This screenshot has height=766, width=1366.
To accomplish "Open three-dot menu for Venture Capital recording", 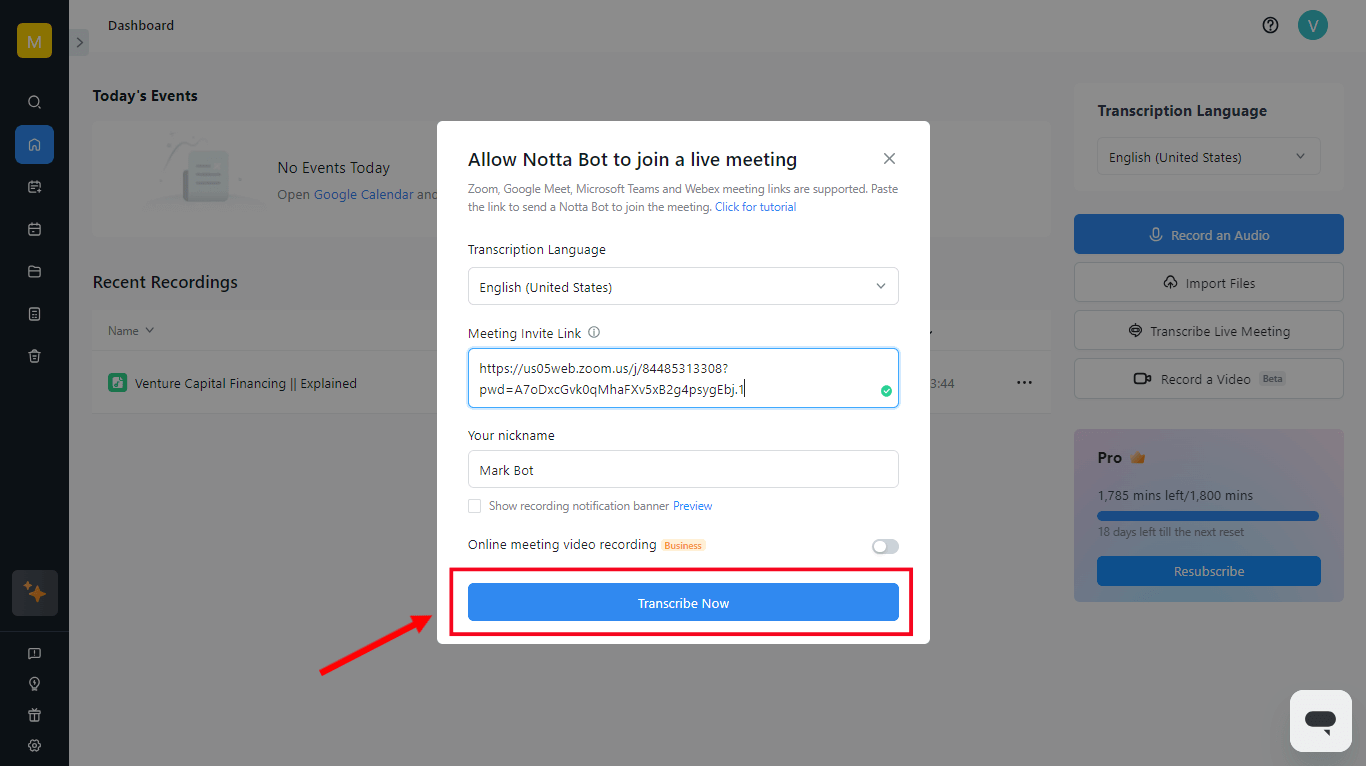I will [x=1024, y=382].
